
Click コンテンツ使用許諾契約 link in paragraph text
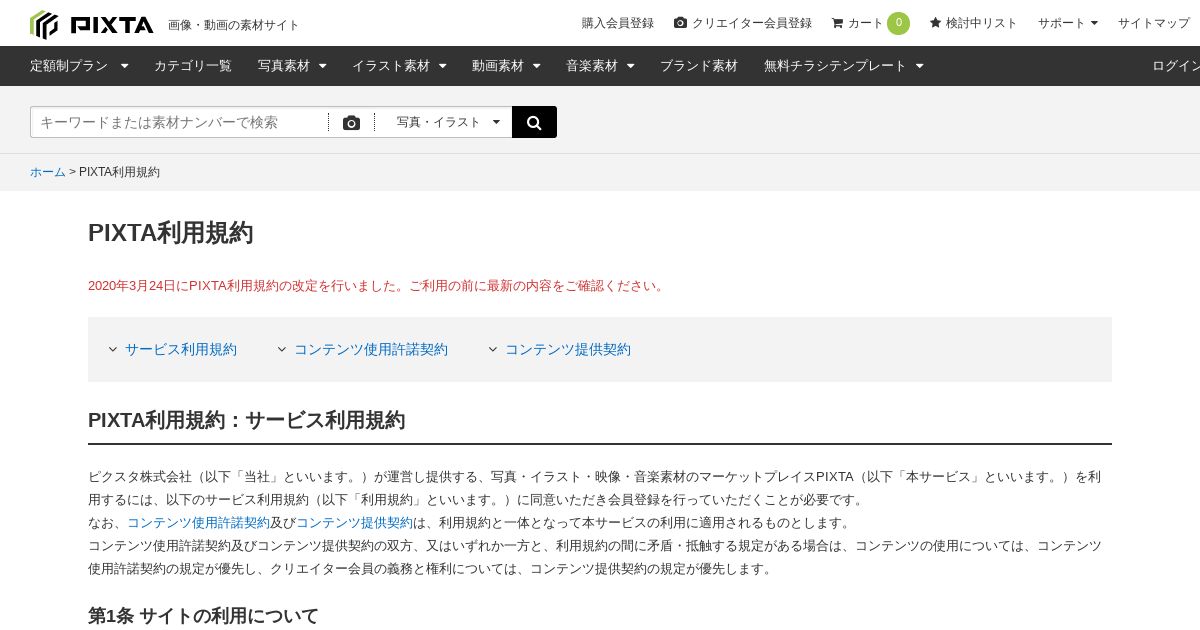coord(198,523)
